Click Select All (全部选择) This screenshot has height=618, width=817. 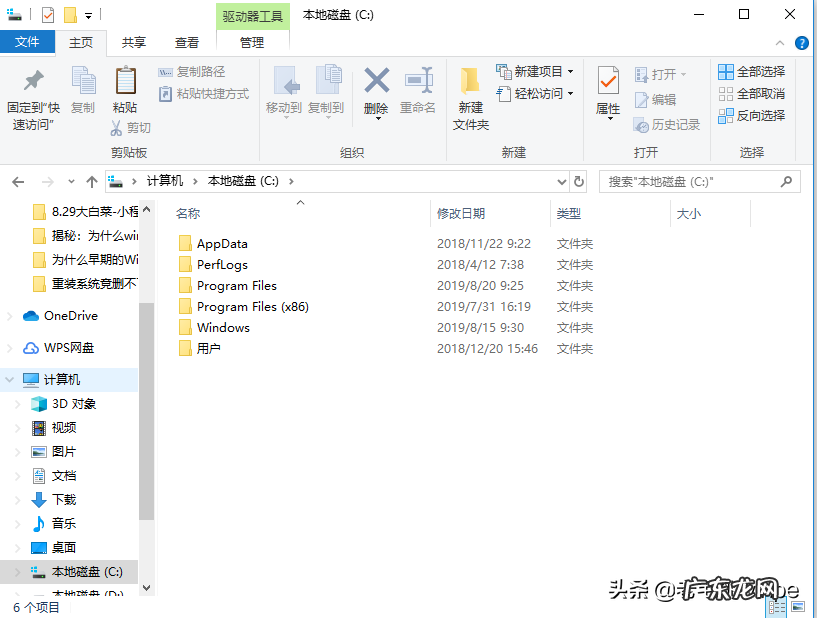tap(751, 71)
